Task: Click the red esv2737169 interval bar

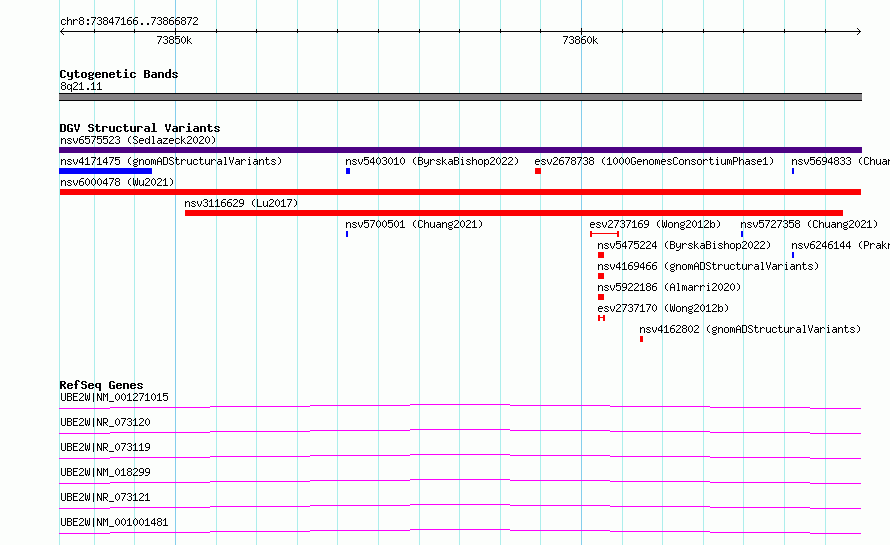Action: 604,234
